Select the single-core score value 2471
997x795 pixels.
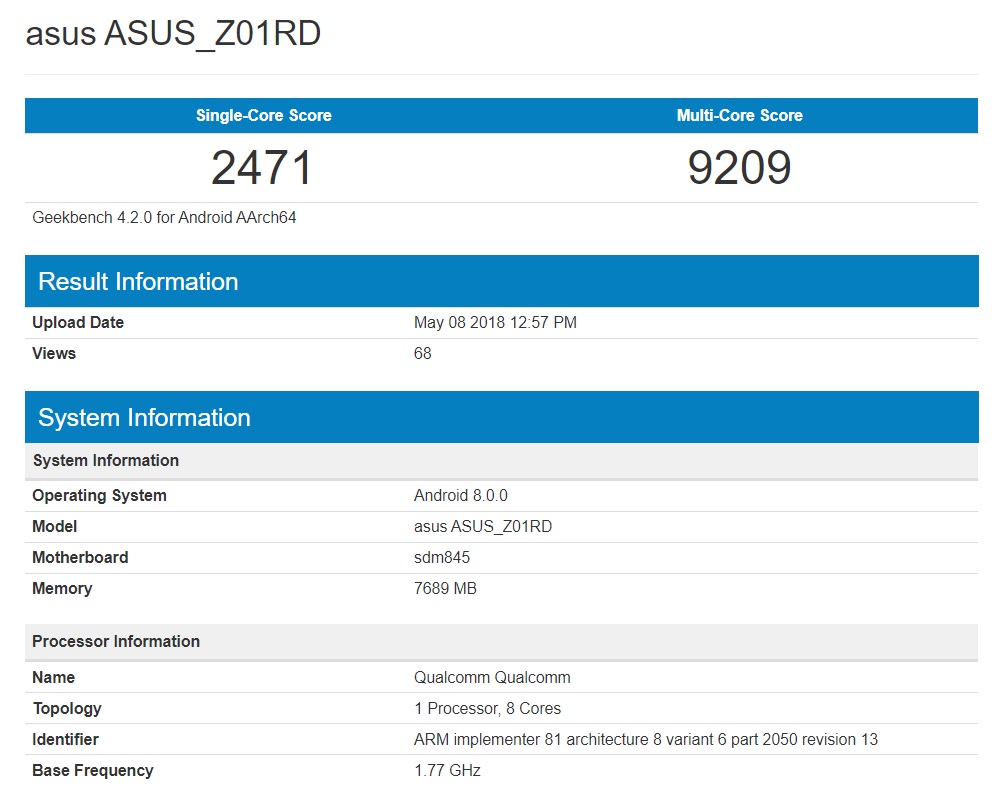pos(261,168)
